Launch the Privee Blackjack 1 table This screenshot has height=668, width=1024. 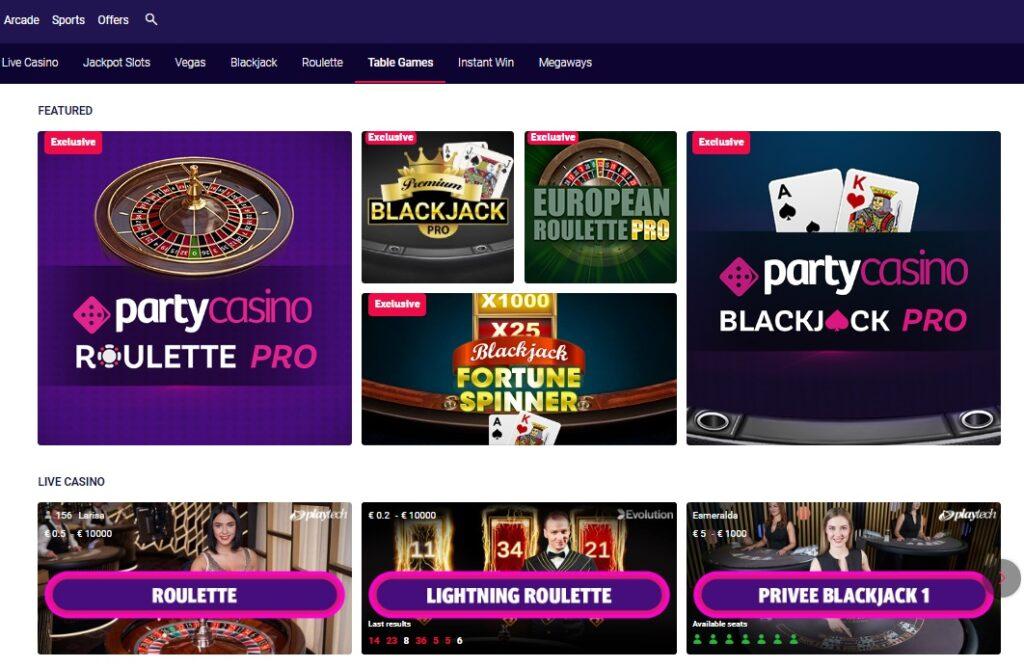[843, 595]
